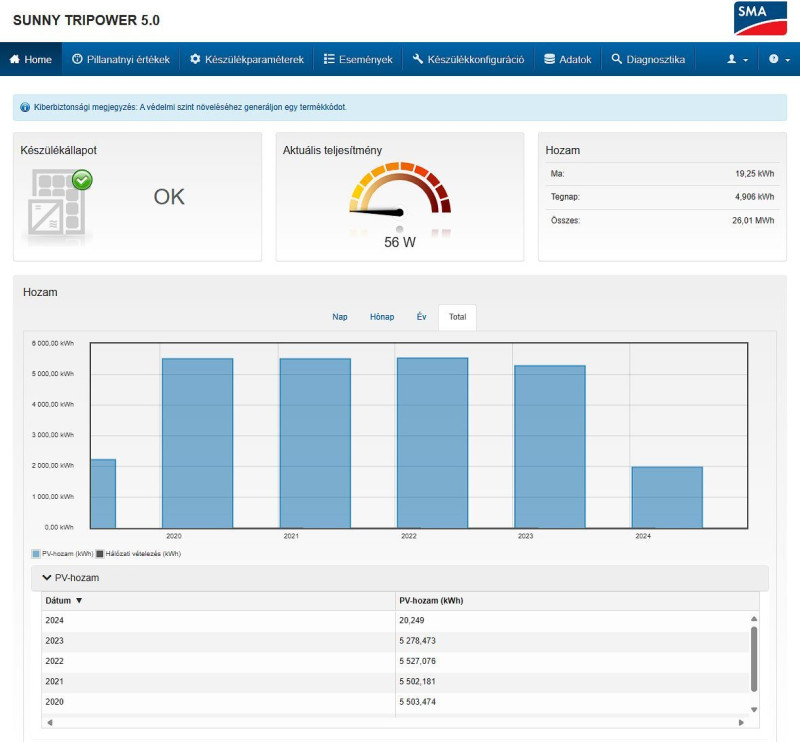The image size is (800, 742).
Task: Click the value 5 527,076
Action: [417, 661]
